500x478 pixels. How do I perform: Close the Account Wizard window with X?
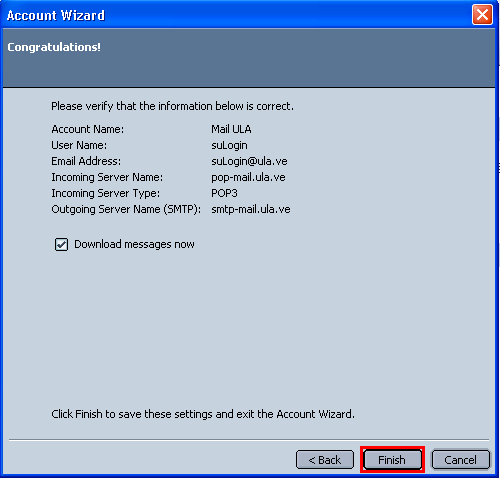(x=482, y=15)
